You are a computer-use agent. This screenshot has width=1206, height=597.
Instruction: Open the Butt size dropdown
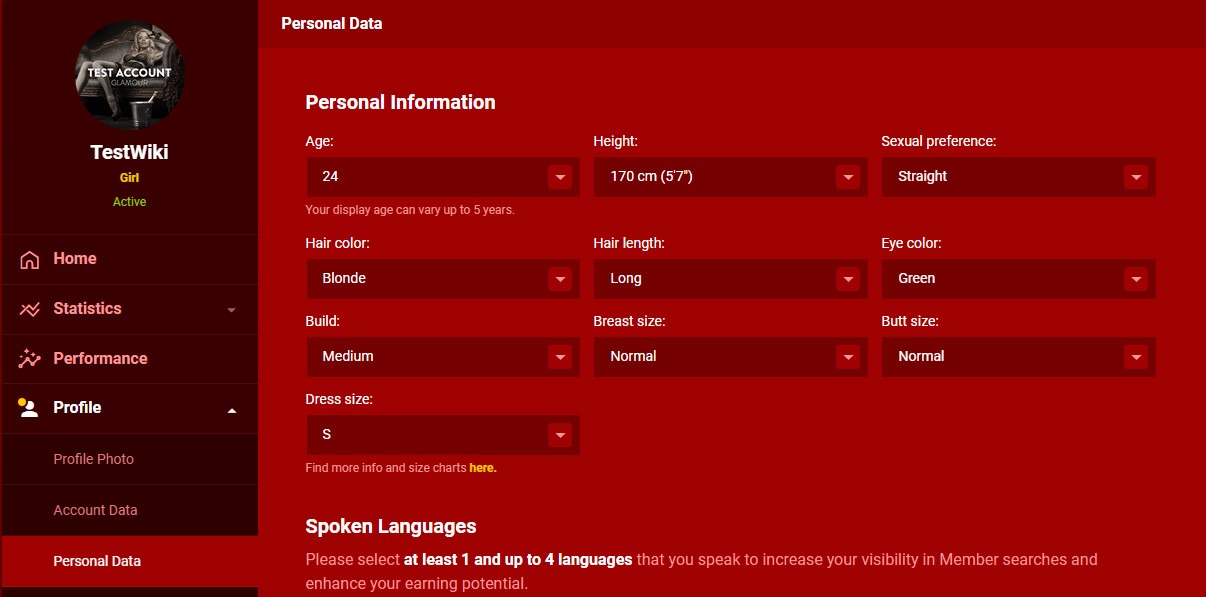point(1019,357)
